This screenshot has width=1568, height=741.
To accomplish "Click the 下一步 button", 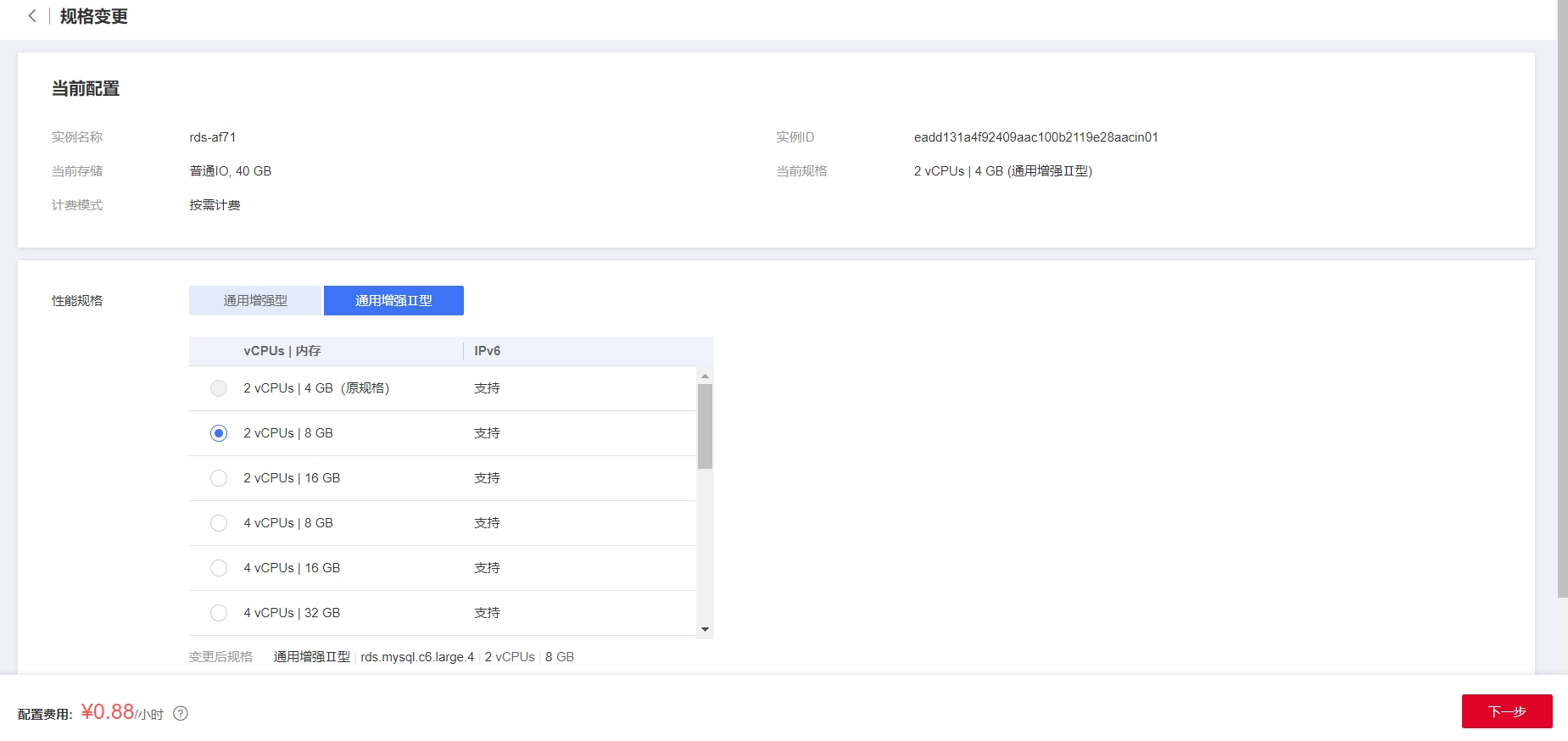I will pyautogui.click(x=1507, y=711).
